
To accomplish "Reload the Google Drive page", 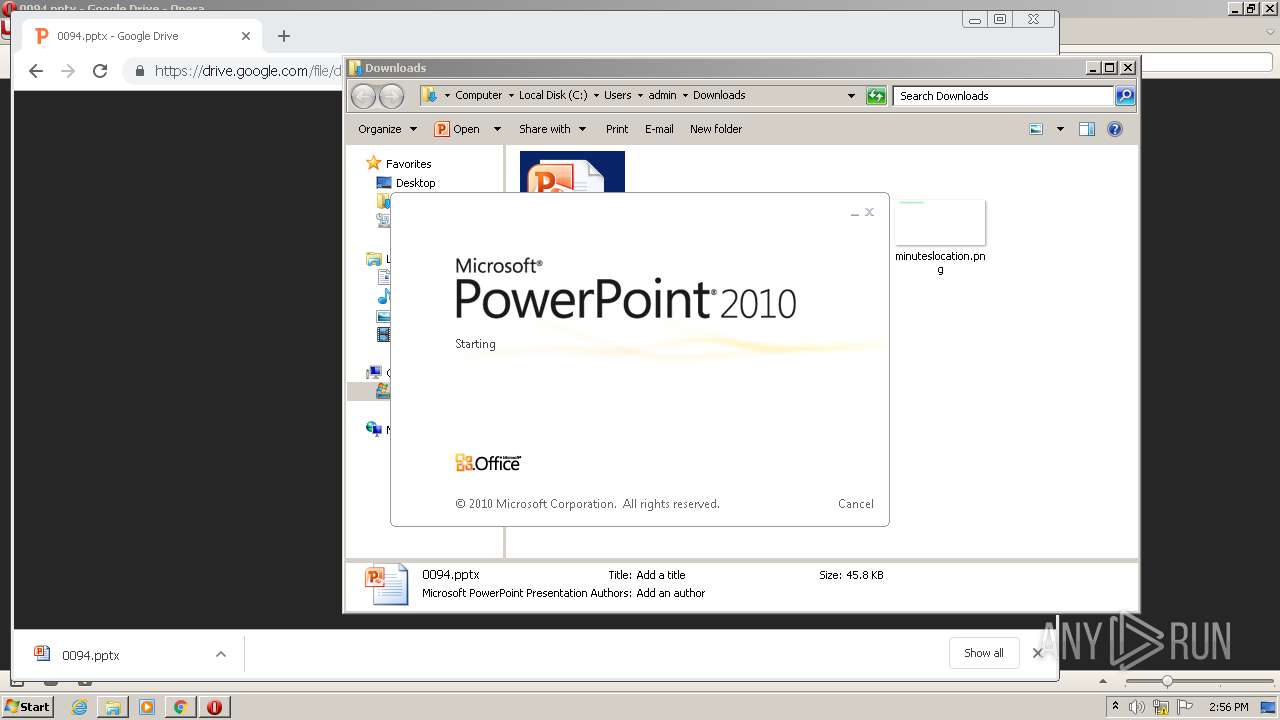I will click(100, 71).
